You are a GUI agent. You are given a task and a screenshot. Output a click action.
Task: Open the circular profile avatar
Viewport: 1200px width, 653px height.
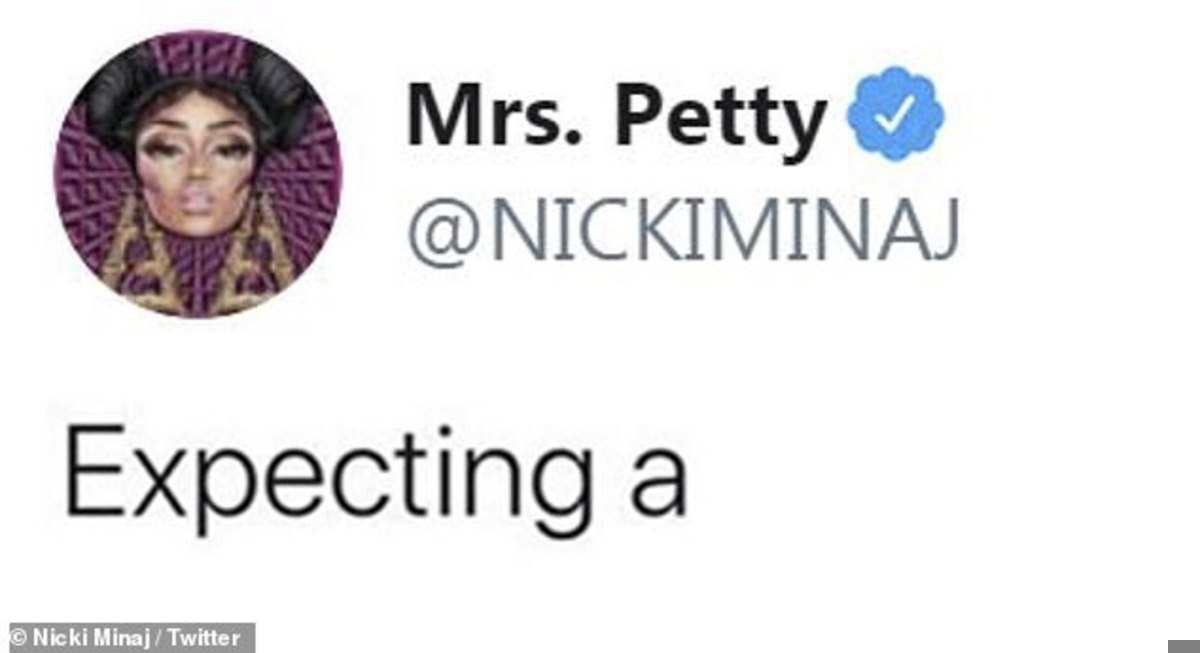point(197,174)
